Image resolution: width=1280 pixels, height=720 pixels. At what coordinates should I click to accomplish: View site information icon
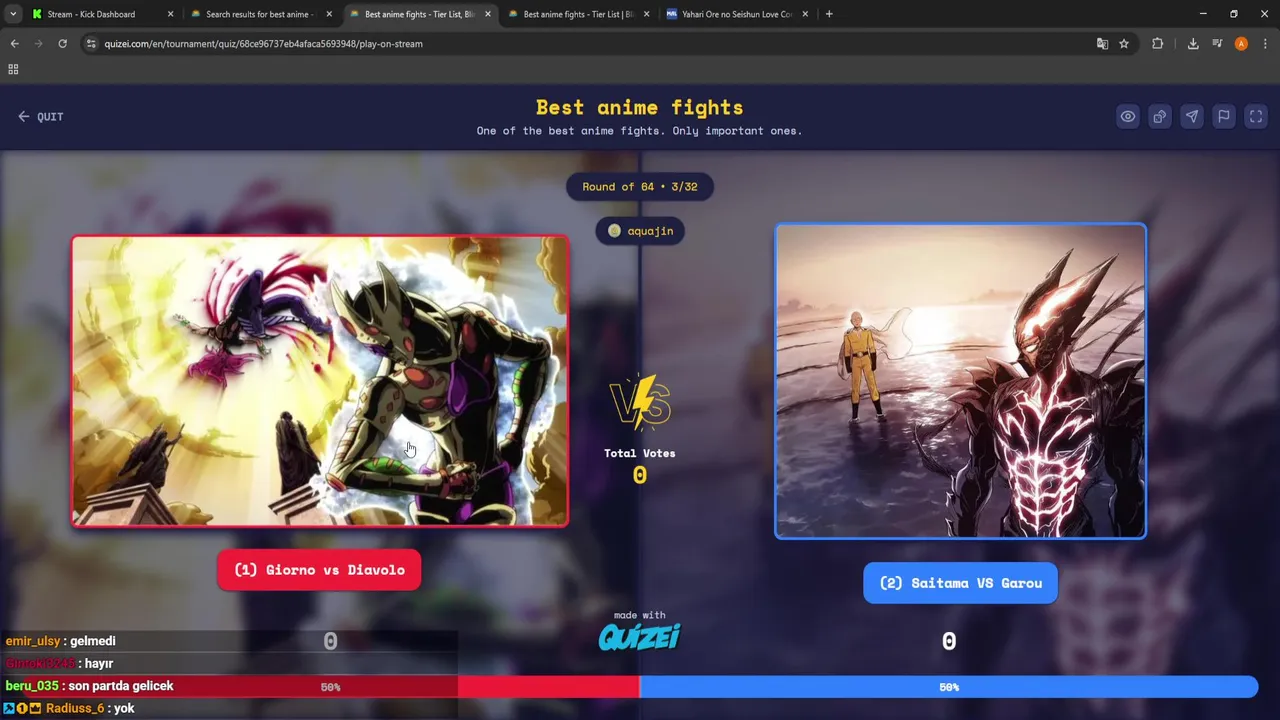[x=91, y=44]
